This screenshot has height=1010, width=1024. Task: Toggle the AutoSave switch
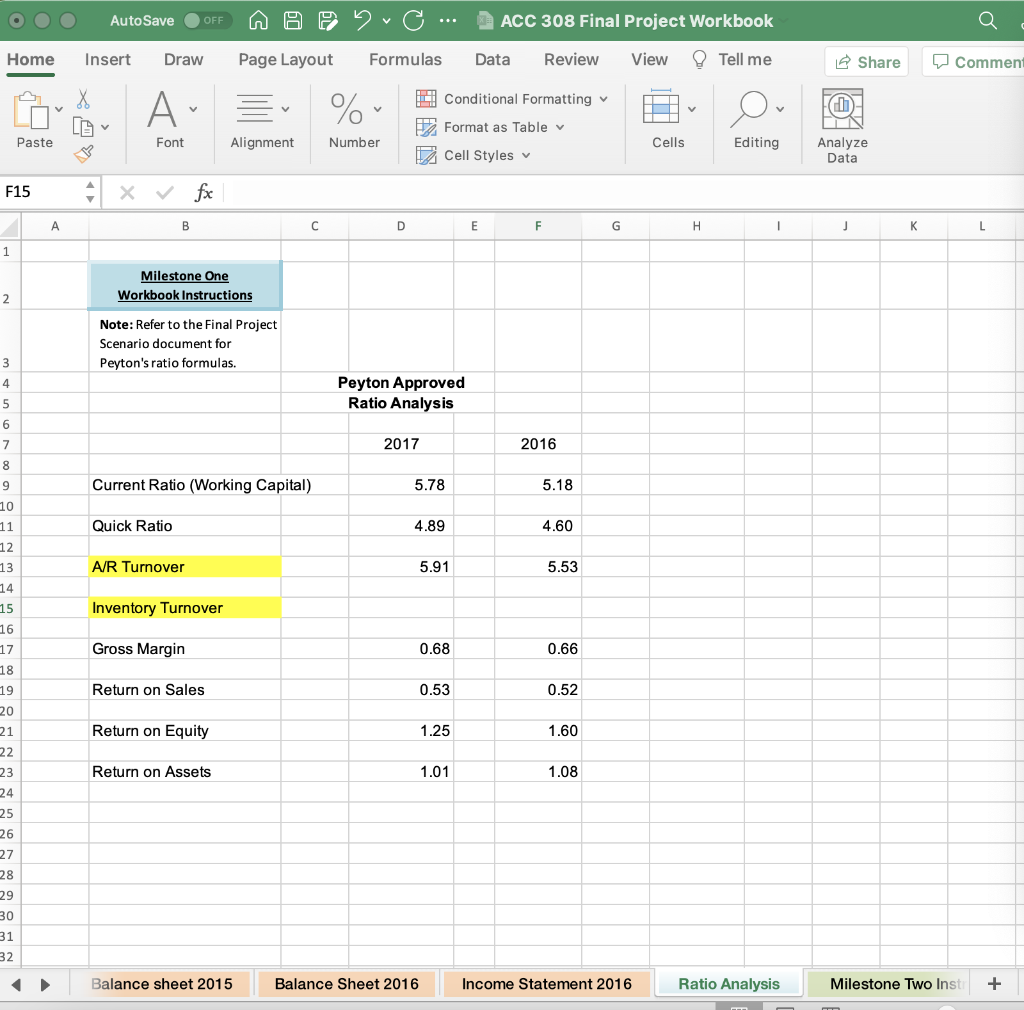(207, 20)
